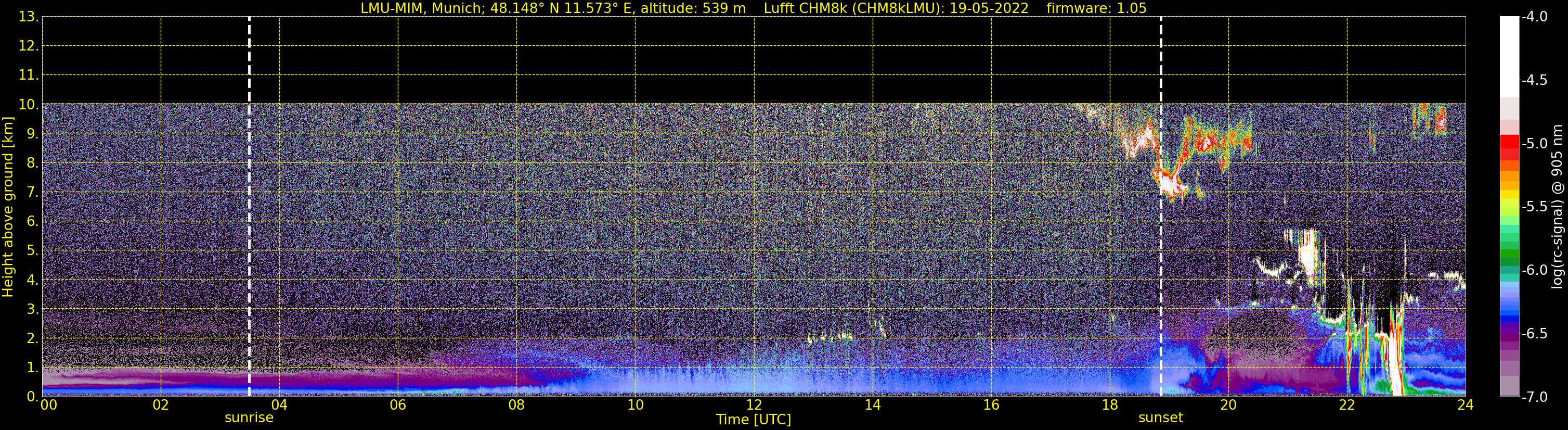
Task: Click the time axis tick '22'
Action: 1347,405
